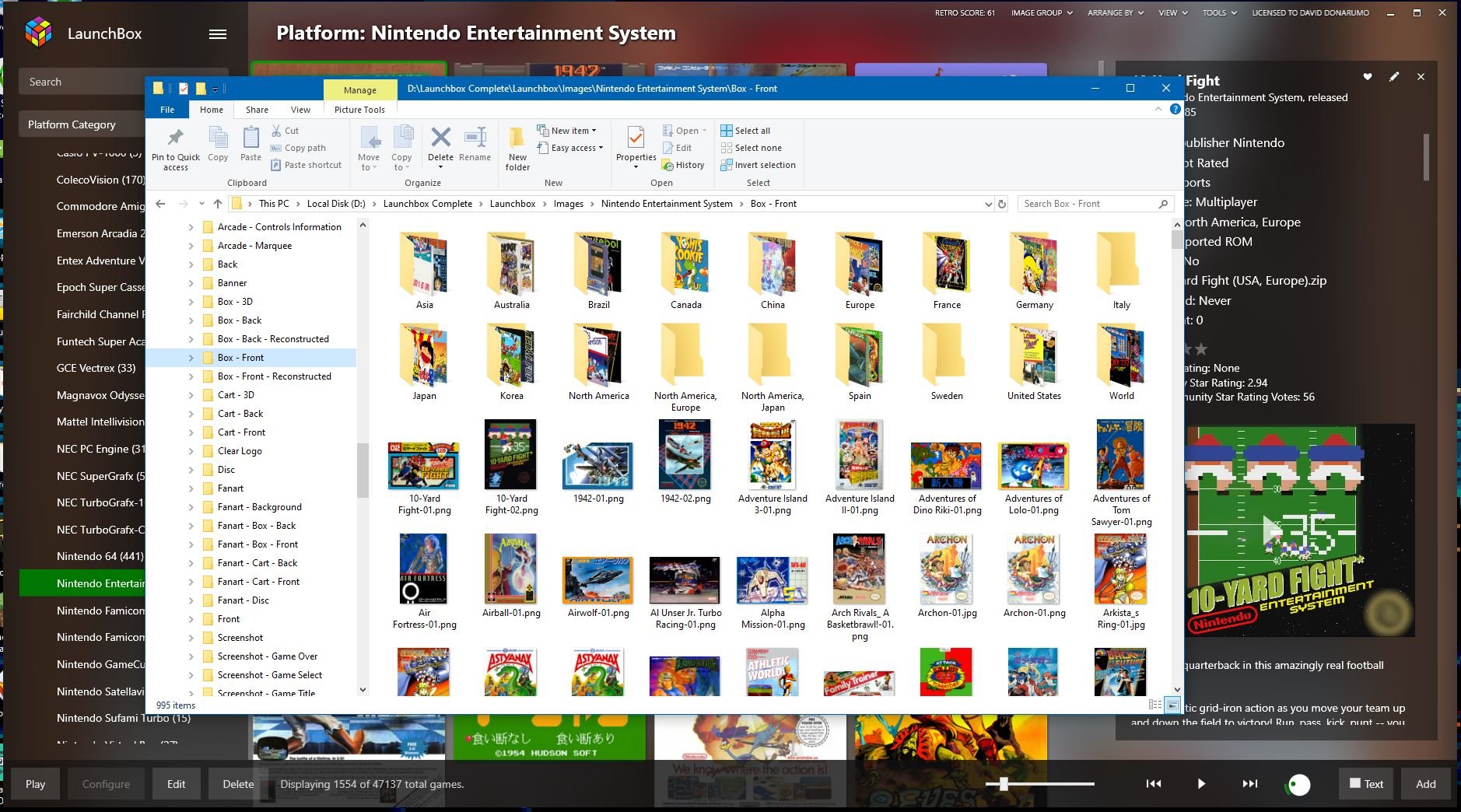Image resolution: width=1461 pixels, height=812 pixels.
Task: Skip to previous music track
Action: coord(1154,784)
